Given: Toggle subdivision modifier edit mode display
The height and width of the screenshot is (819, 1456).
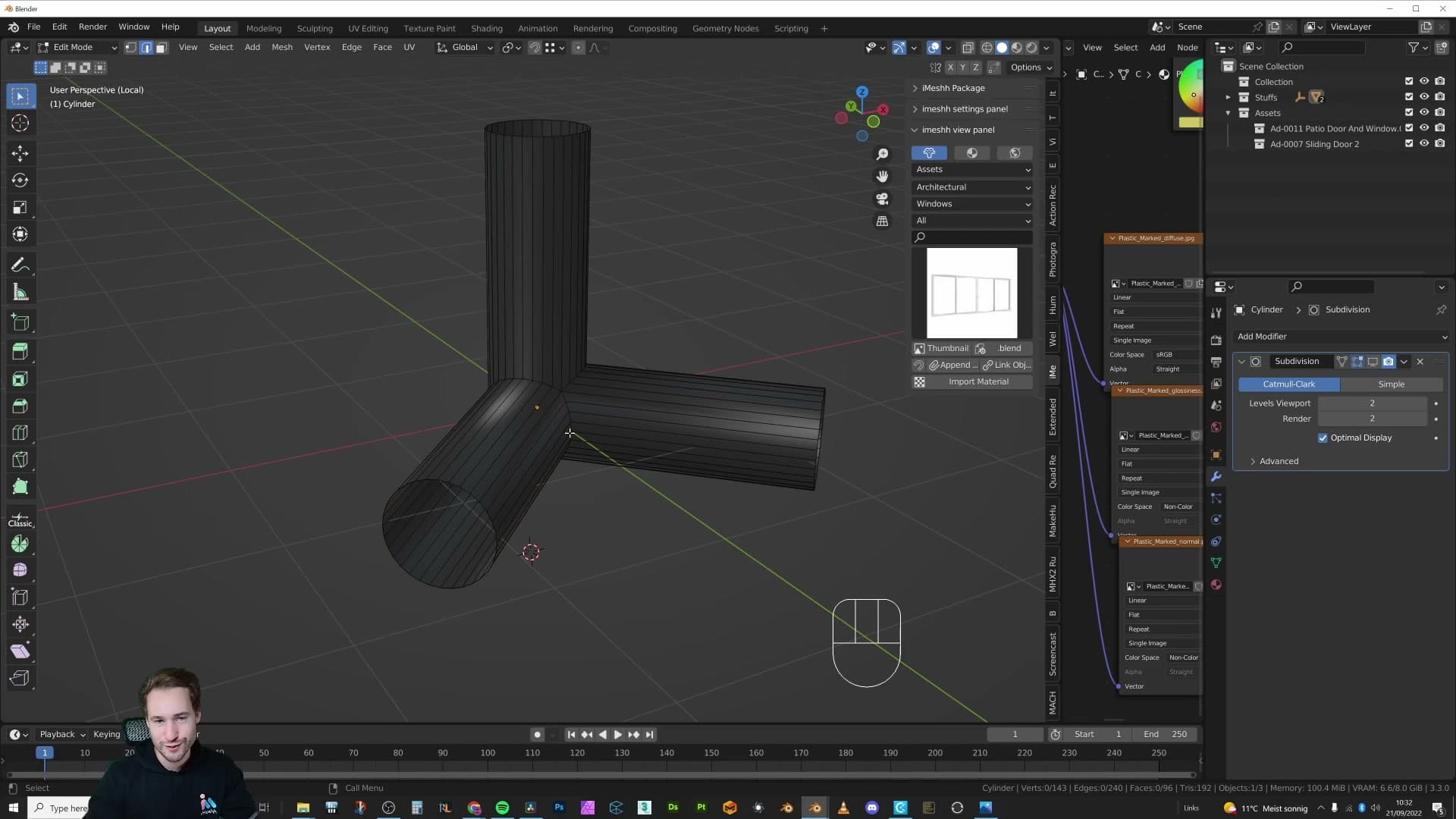Looking at the screenshot, I should click(1357, 362).
